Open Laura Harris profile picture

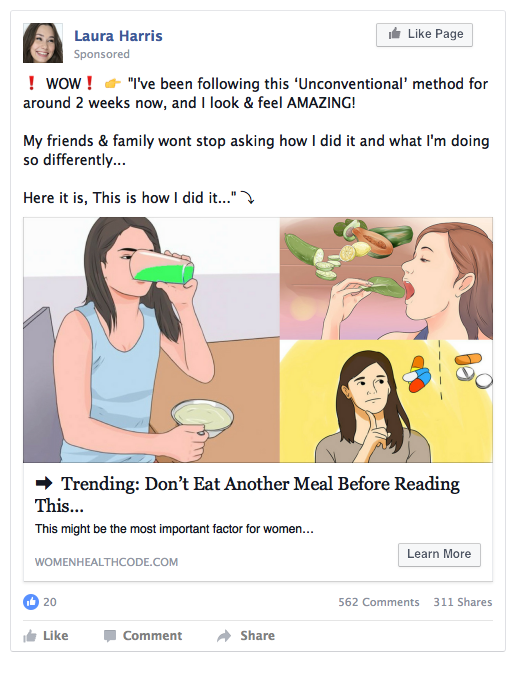pyautogui.click(x=43, y=43)
